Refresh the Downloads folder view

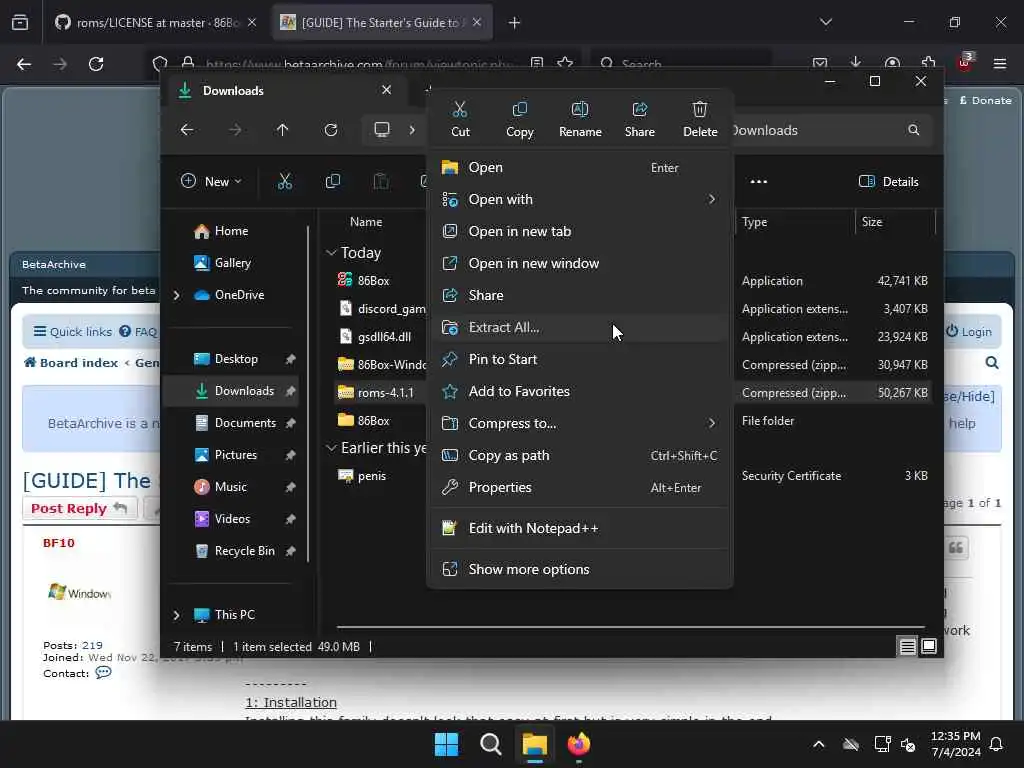click(x=331, y=130)
